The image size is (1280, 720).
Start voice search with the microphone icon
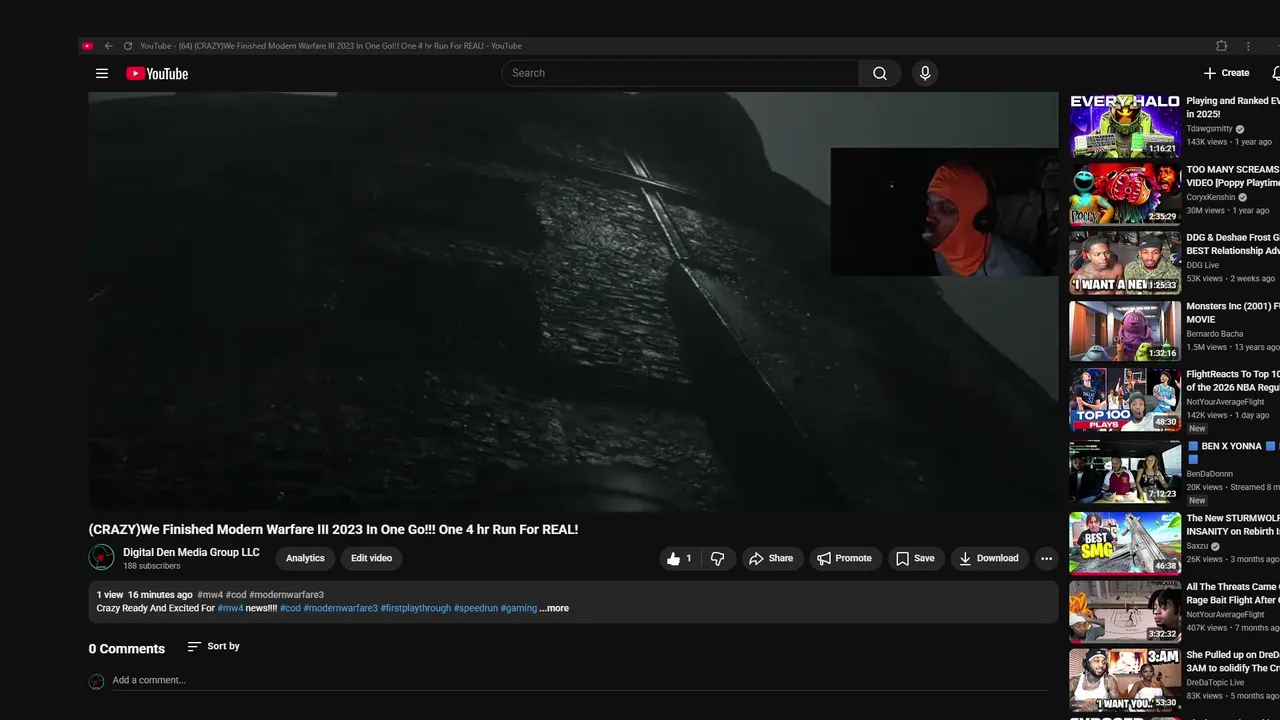[925, 73]
